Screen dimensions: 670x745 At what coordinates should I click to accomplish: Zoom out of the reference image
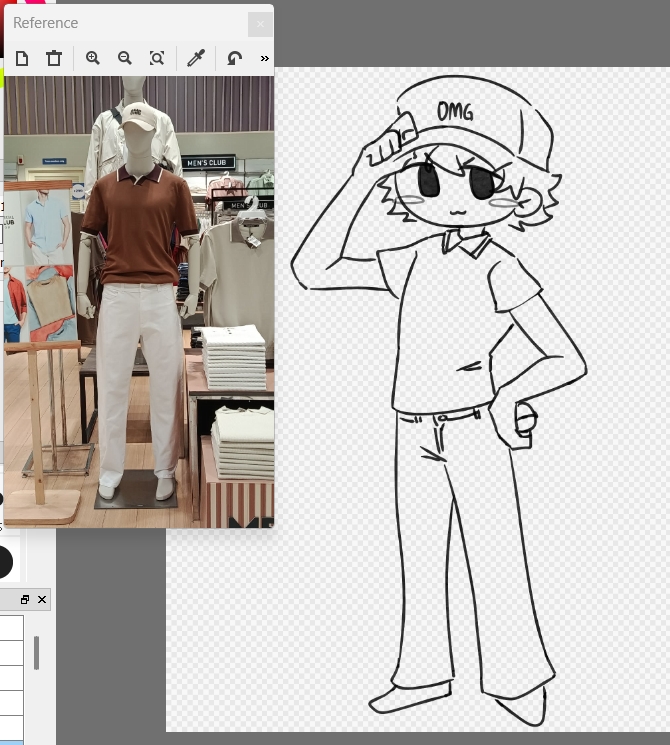click(x=125, y=59)
